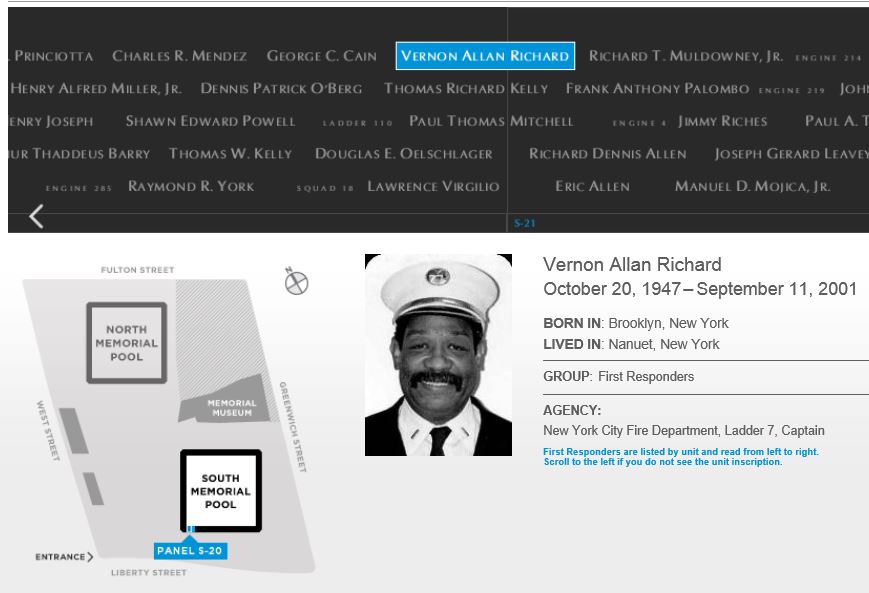Click the scroll-left arrow chevron
Viewport: 869px width, 593px height.
click(x=36, y=215)
